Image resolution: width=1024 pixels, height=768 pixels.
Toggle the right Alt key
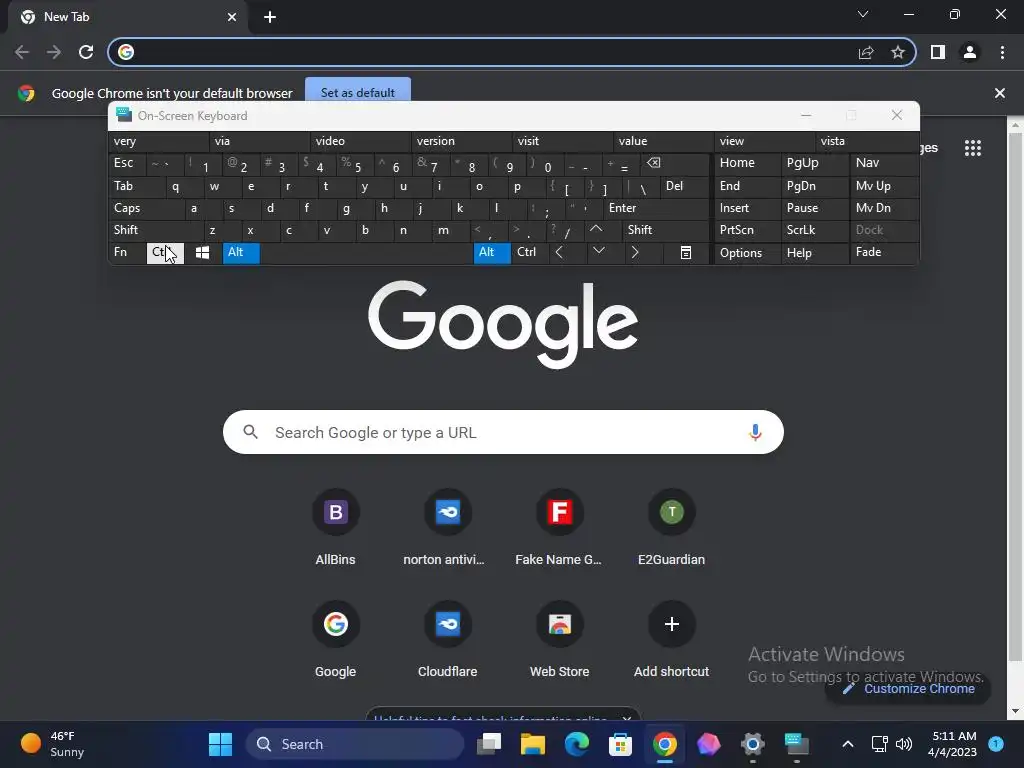tap(492, 253)
